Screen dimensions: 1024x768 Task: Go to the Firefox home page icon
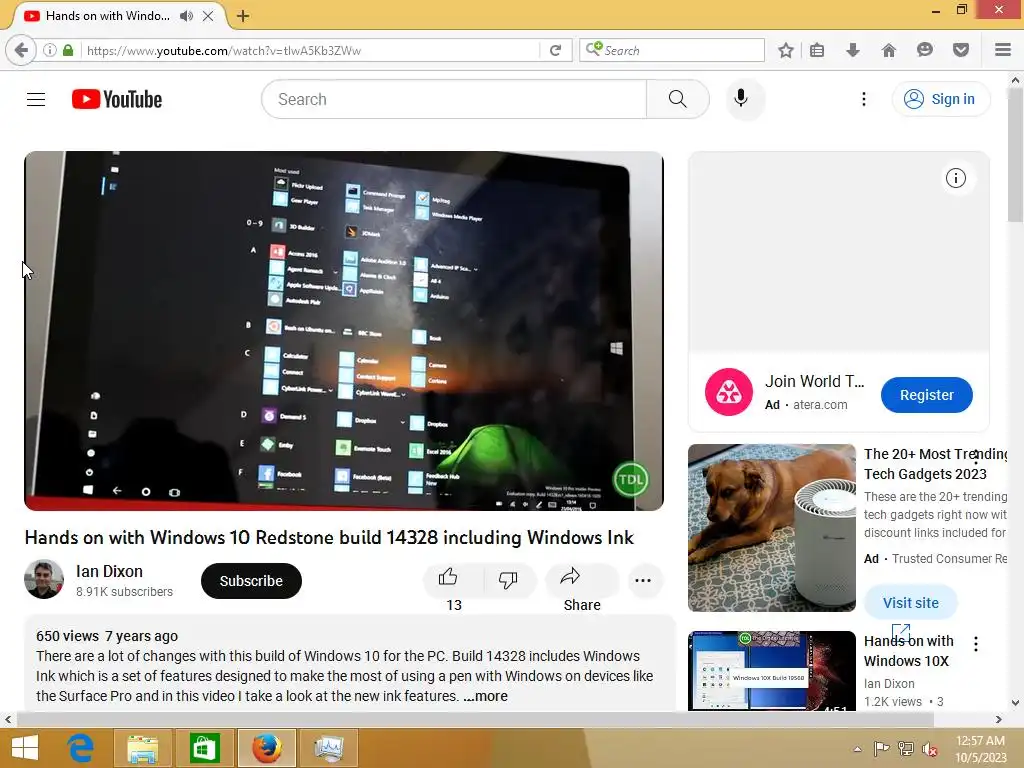click(x=888, y=50)
